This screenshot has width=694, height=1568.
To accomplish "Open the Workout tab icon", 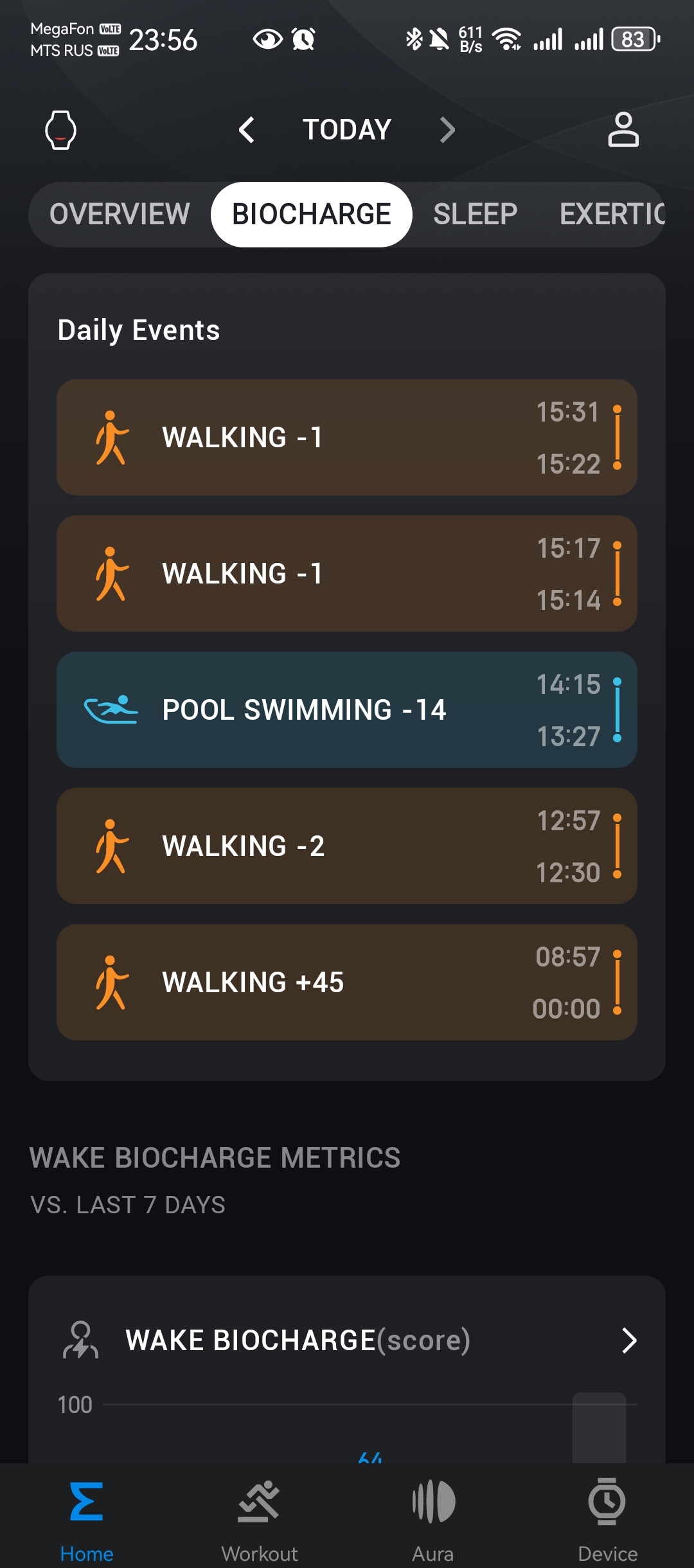I will coord(260,1502).
